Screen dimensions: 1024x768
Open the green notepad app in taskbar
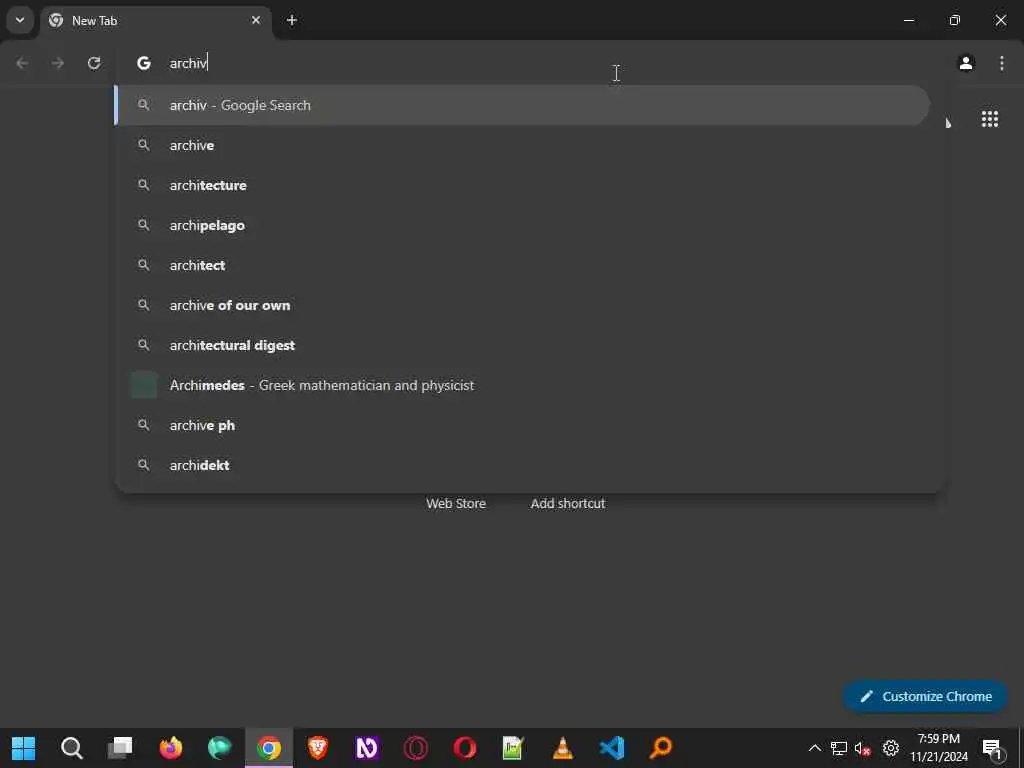point(513,748)
